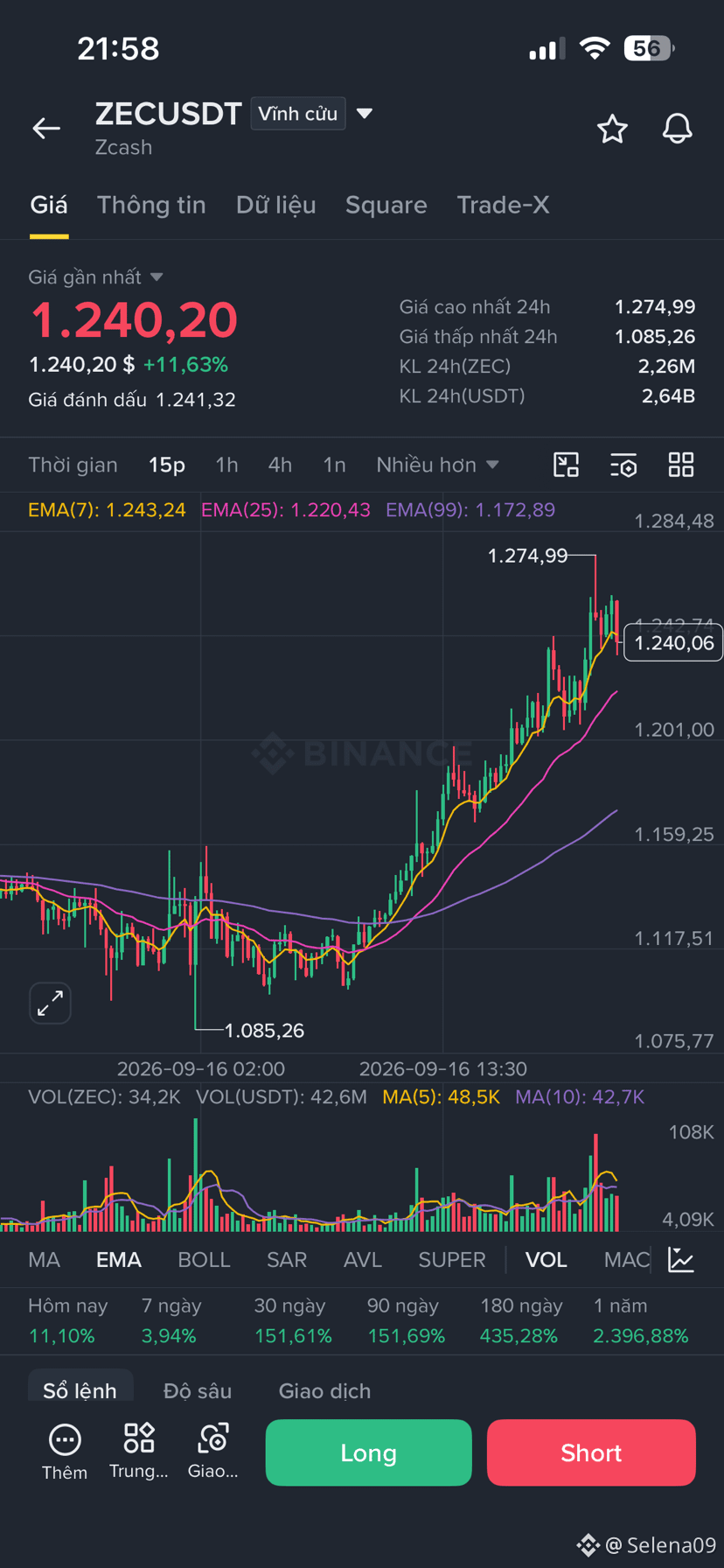The height and width of the screenshot is (1568, 724).
Task: Expand chart to fullscreen with arrows icon
Action: (50, 1003)
